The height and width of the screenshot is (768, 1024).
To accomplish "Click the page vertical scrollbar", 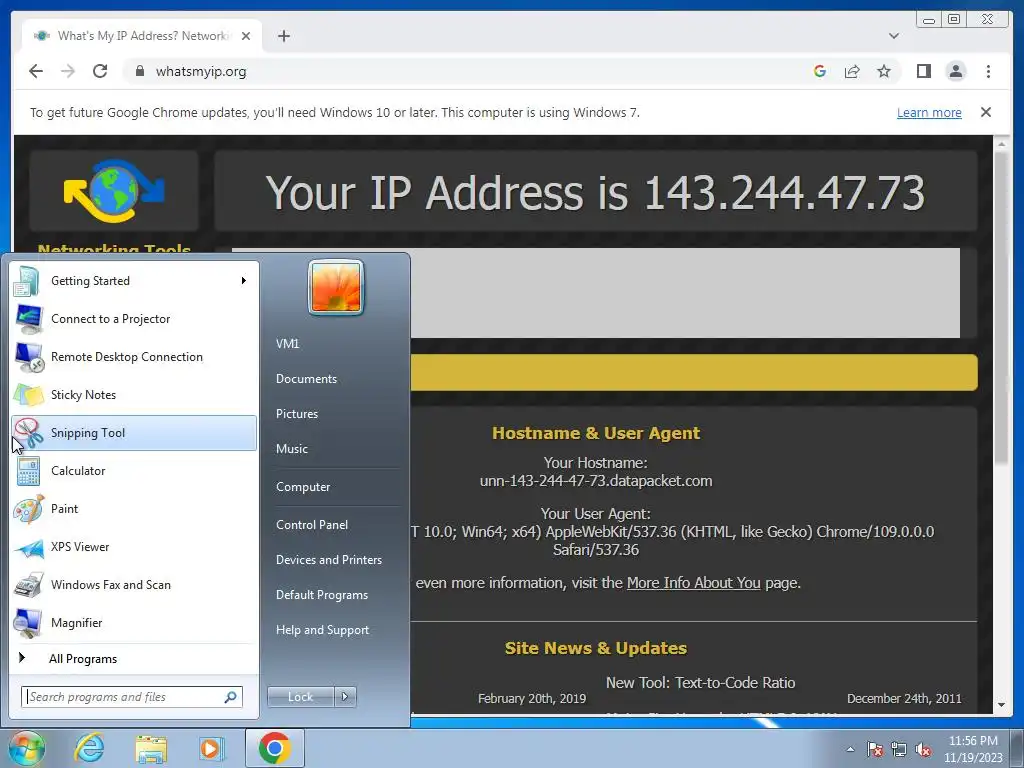I will (x=1001, y=307).
